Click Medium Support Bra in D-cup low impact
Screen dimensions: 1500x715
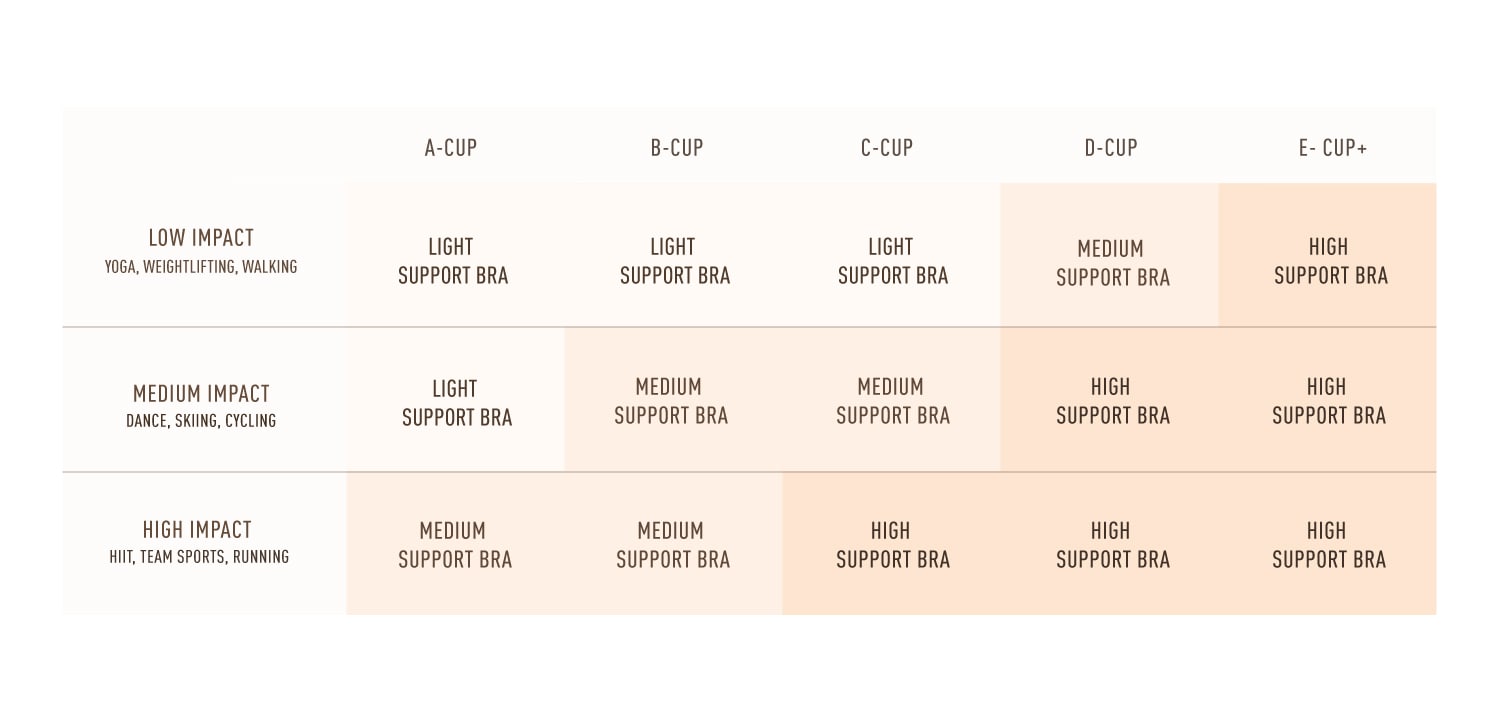point(1112,263)
